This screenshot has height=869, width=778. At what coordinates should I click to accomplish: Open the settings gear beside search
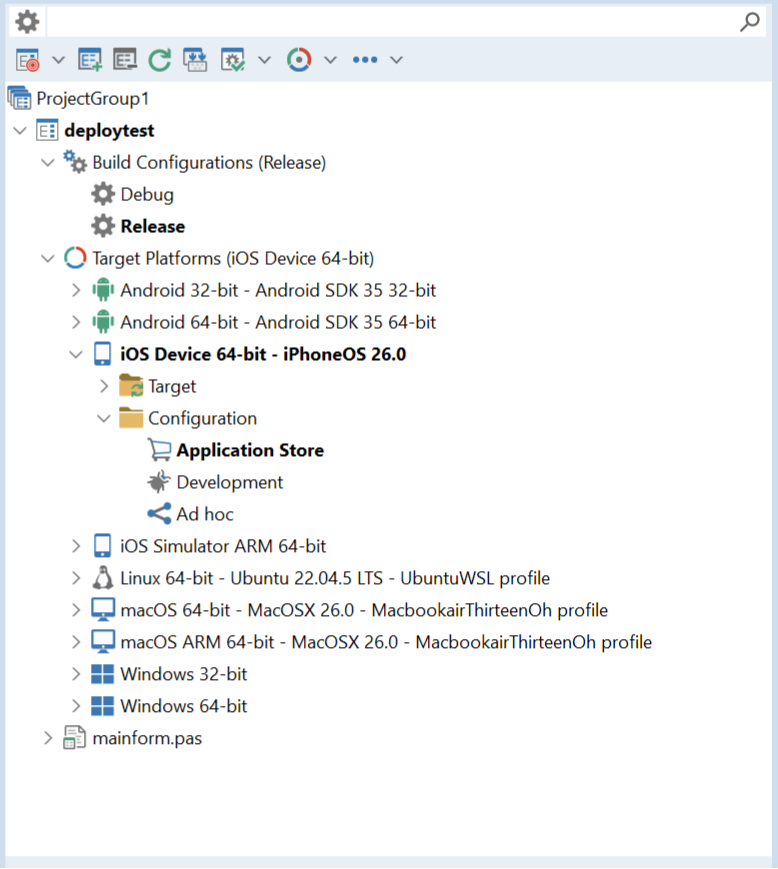coord(27,22)
